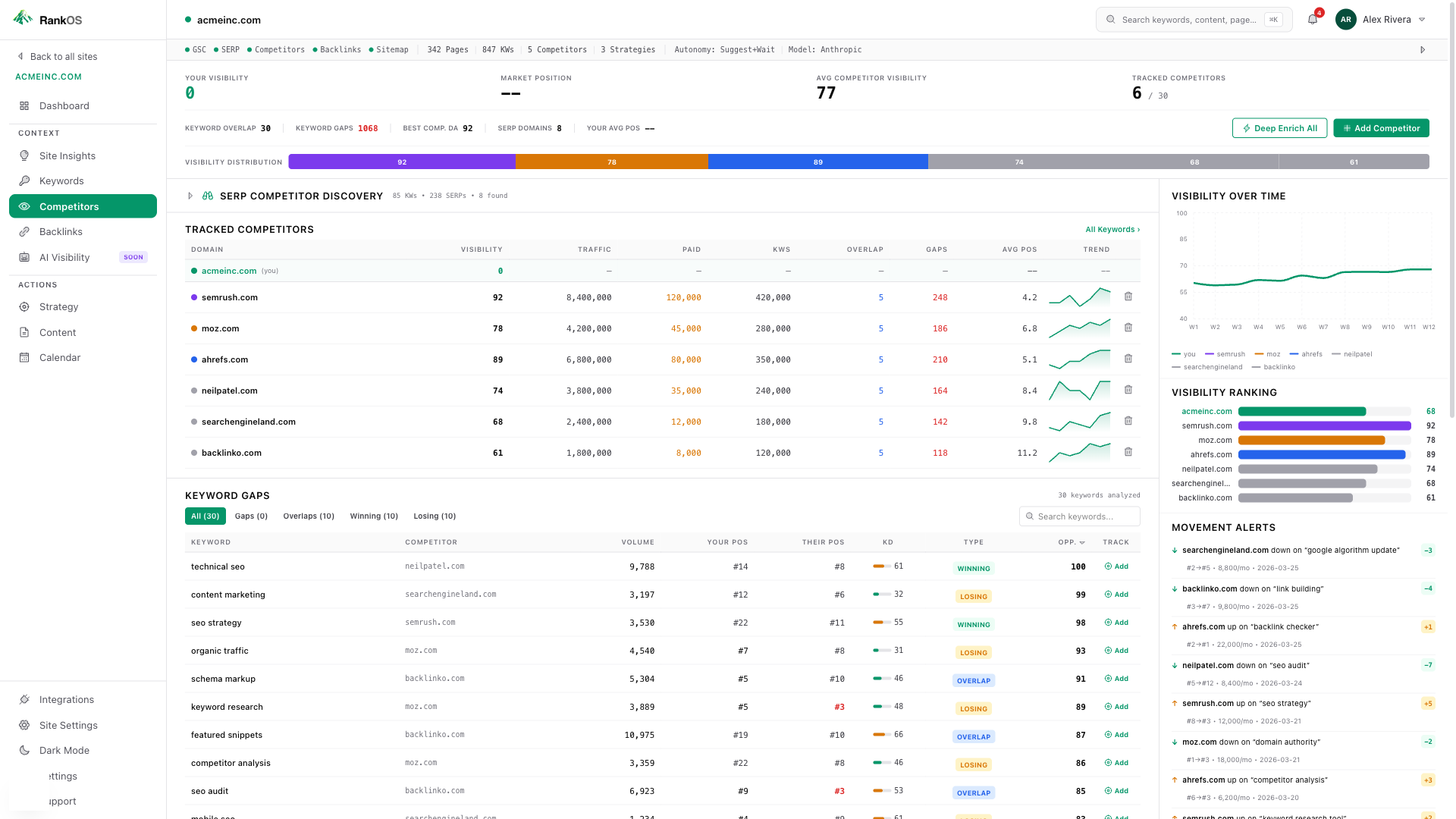
Task: Select the Gaps (0) filter tab
Action: (x=251, y=516)
